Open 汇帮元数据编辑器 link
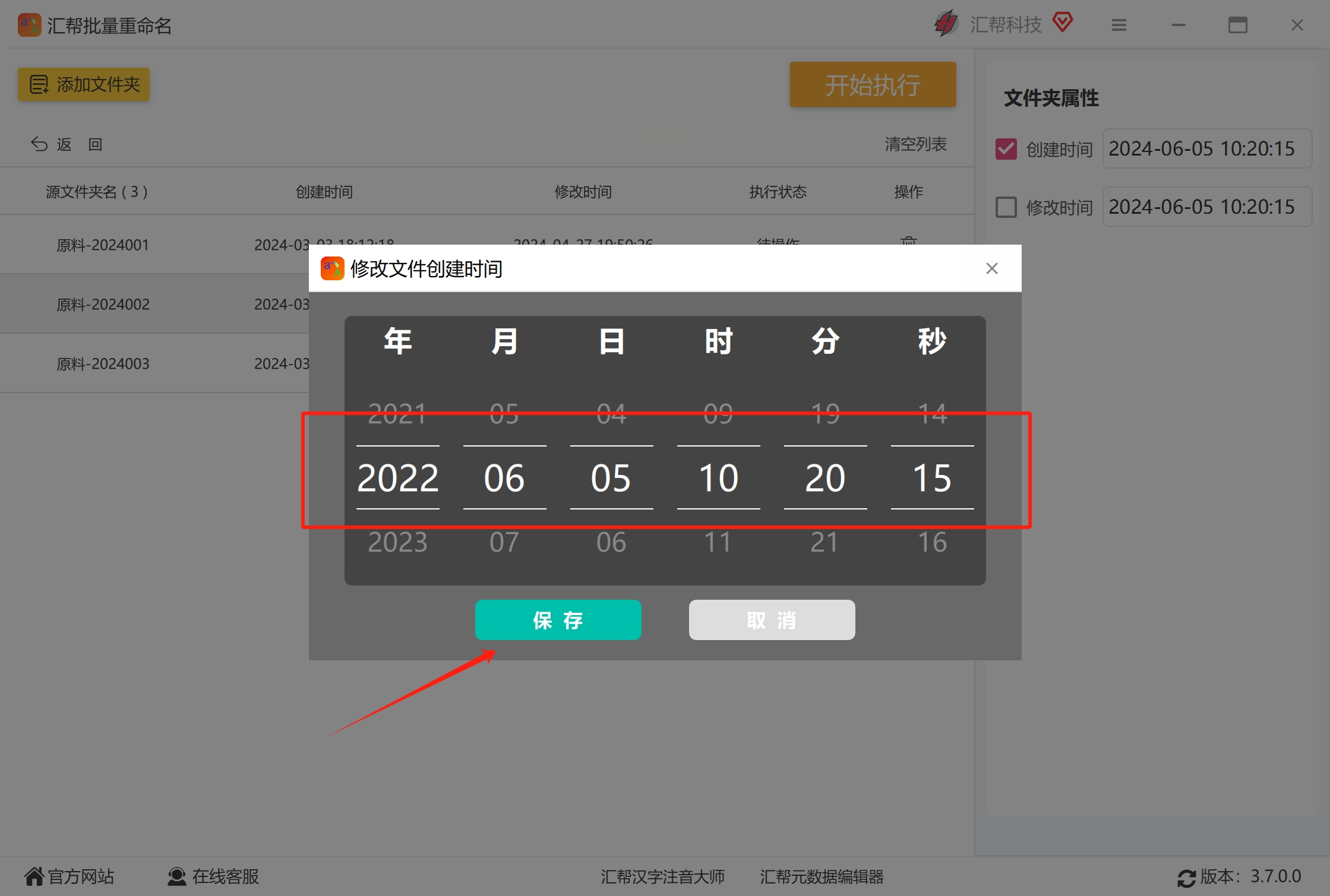 pos(822,876)
